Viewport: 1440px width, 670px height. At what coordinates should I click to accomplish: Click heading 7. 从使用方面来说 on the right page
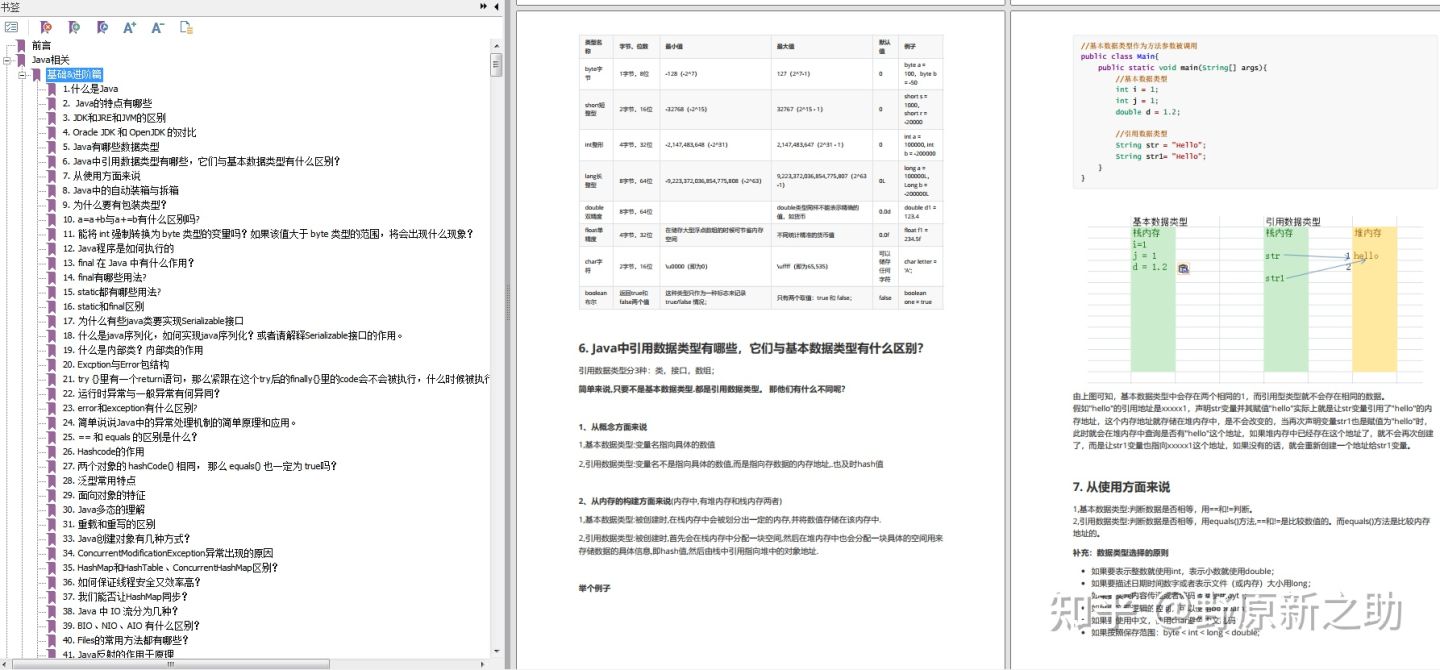coord(1120,487)
